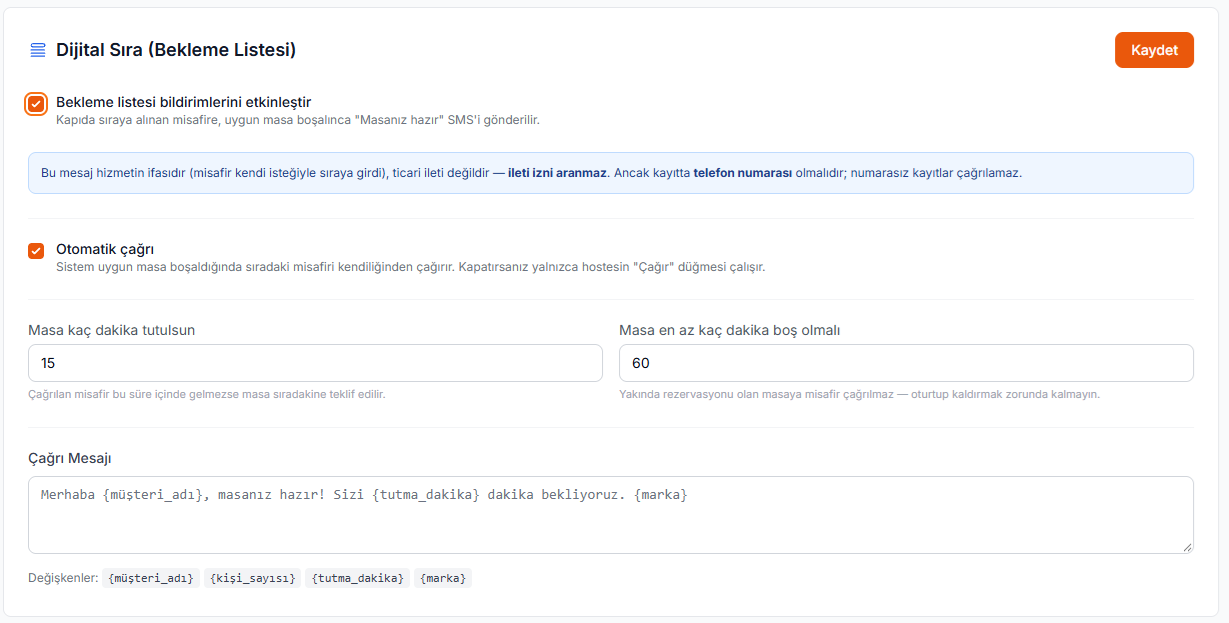Click the Dijital Sıra (Bekleme Listesi) heading
The width and height of the screenshot is (1229, 623).
point(176,50)
